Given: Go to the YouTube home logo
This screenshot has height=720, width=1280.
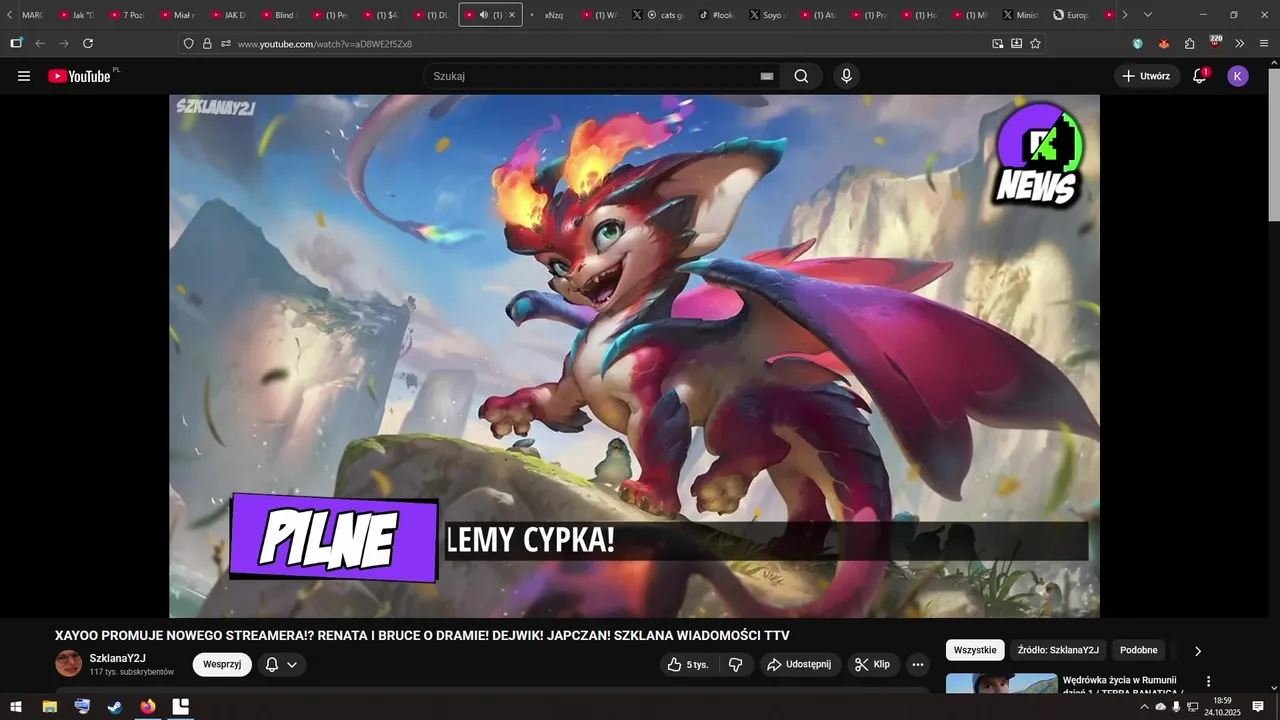Looking at the screenshot, I should (x=80, y=76).
